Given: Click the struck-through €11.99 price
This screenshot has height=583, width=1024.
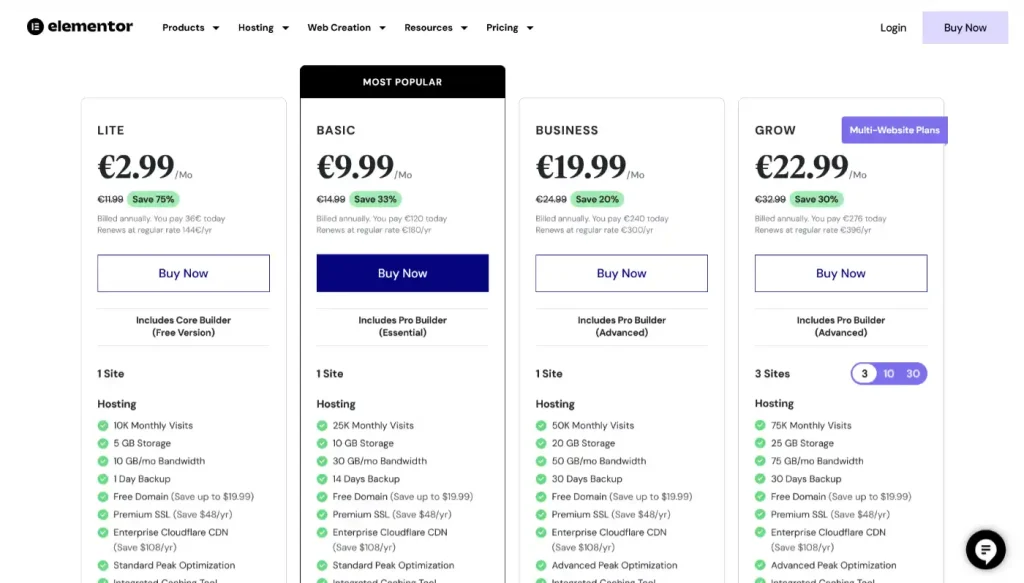Looking at the screenshot, I should pos(110,199).
